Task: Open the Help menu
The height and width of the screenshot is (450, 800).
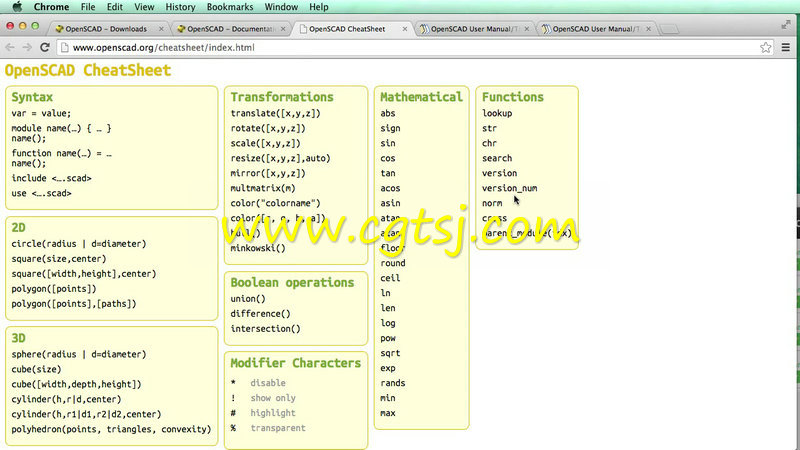Action: [318, 7]
